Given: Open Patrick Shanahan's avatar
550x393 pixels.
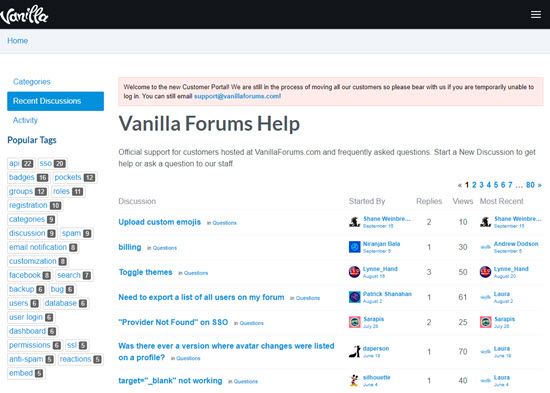Looking at the screenshot, I should [x=354, y=297].
